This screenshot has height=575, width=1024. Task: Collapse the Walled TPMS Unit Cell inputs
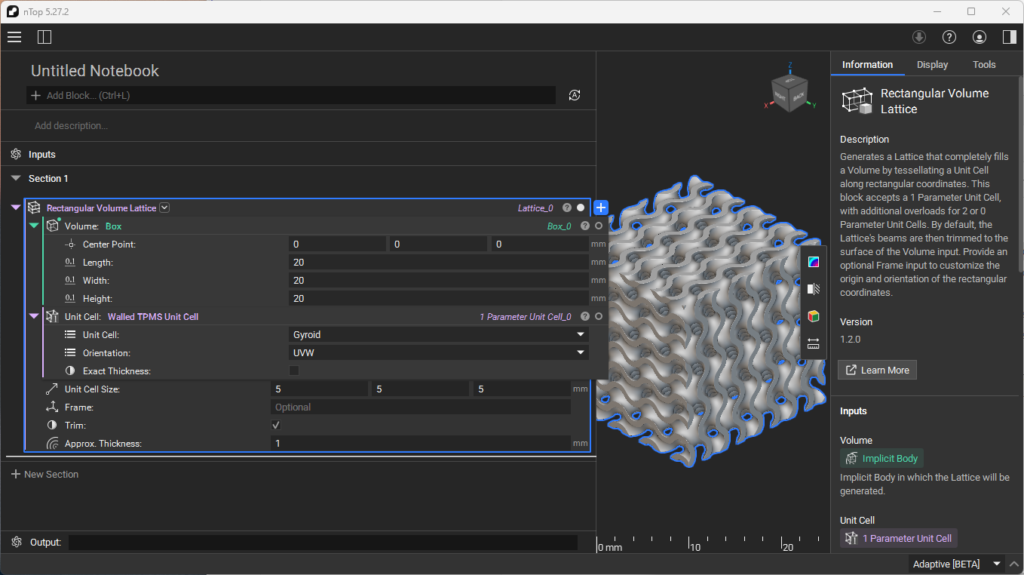point(34,316)
